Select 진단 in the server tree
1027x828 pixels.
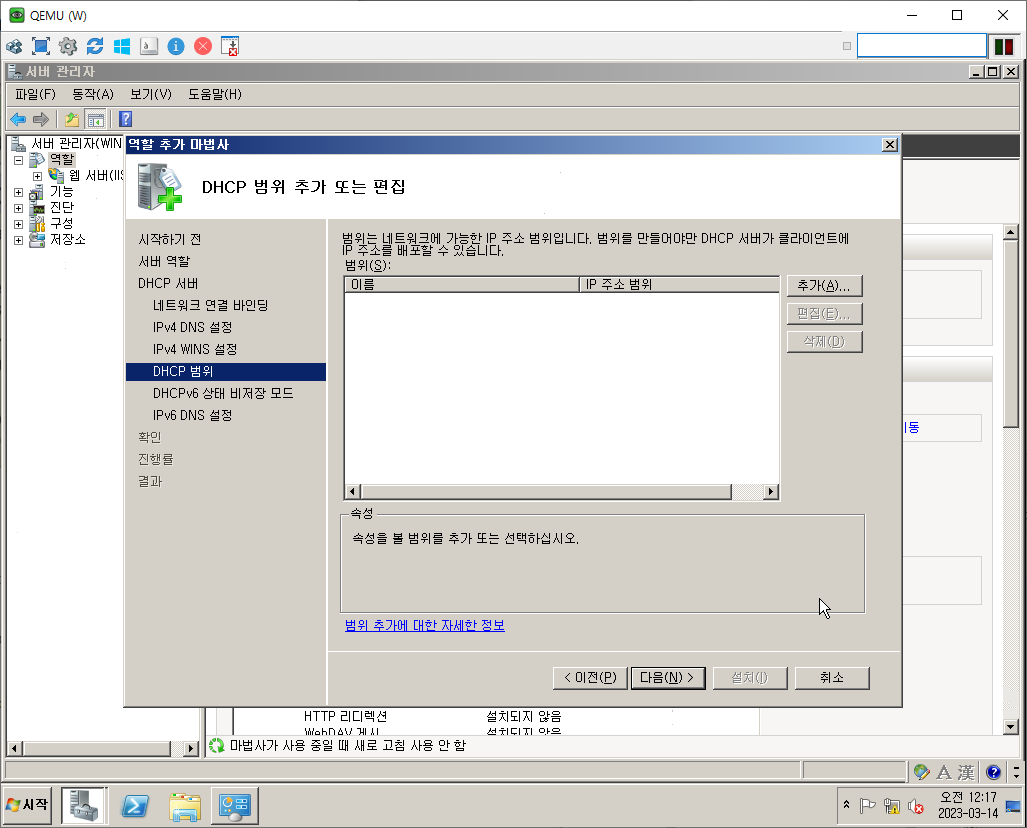(62, 207)
